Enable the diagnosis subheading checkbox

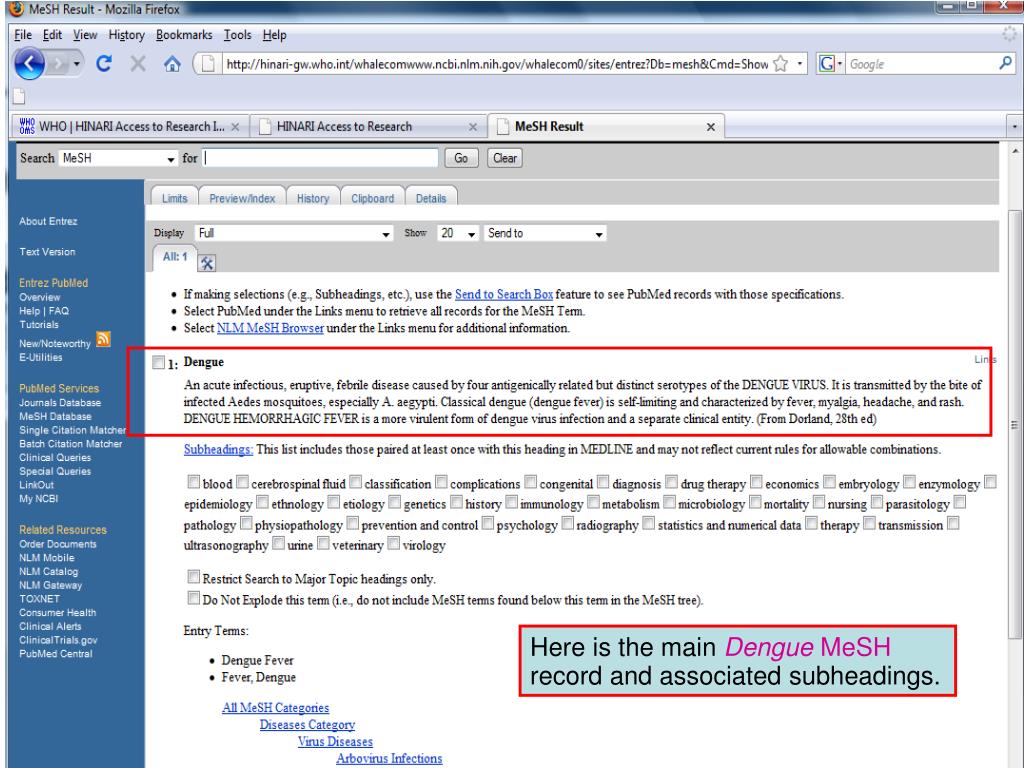click(x=603, y=482)
